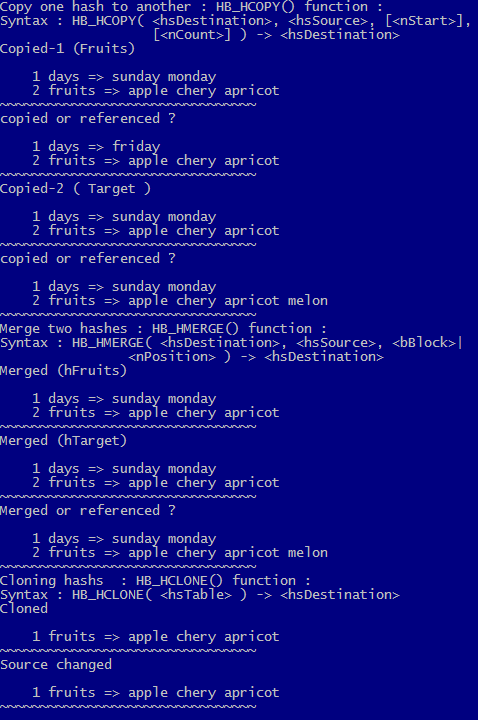Click the second 'copied or referenced ?' line
Viewport: 478px width, 720px height.
(x=88, y=259)
